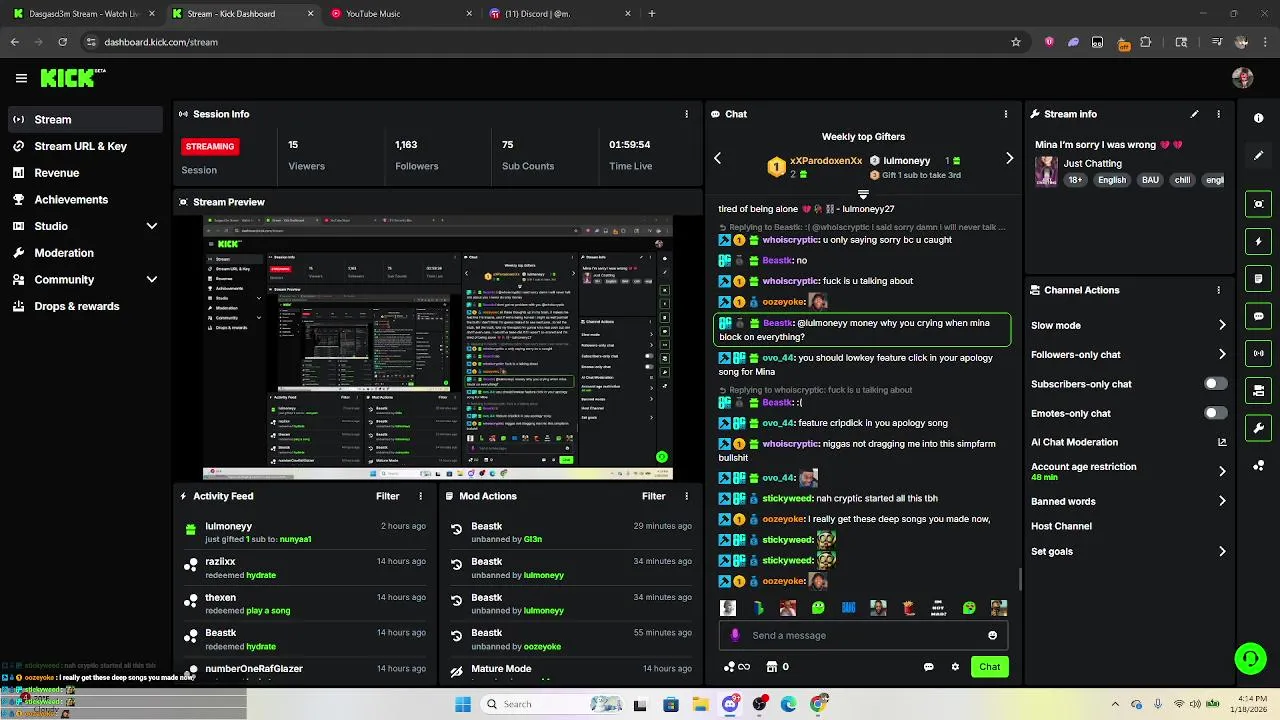Screen dimensions: 1280x720
Task: Click the purple microphone icon in message box
Action: [736, 635]
